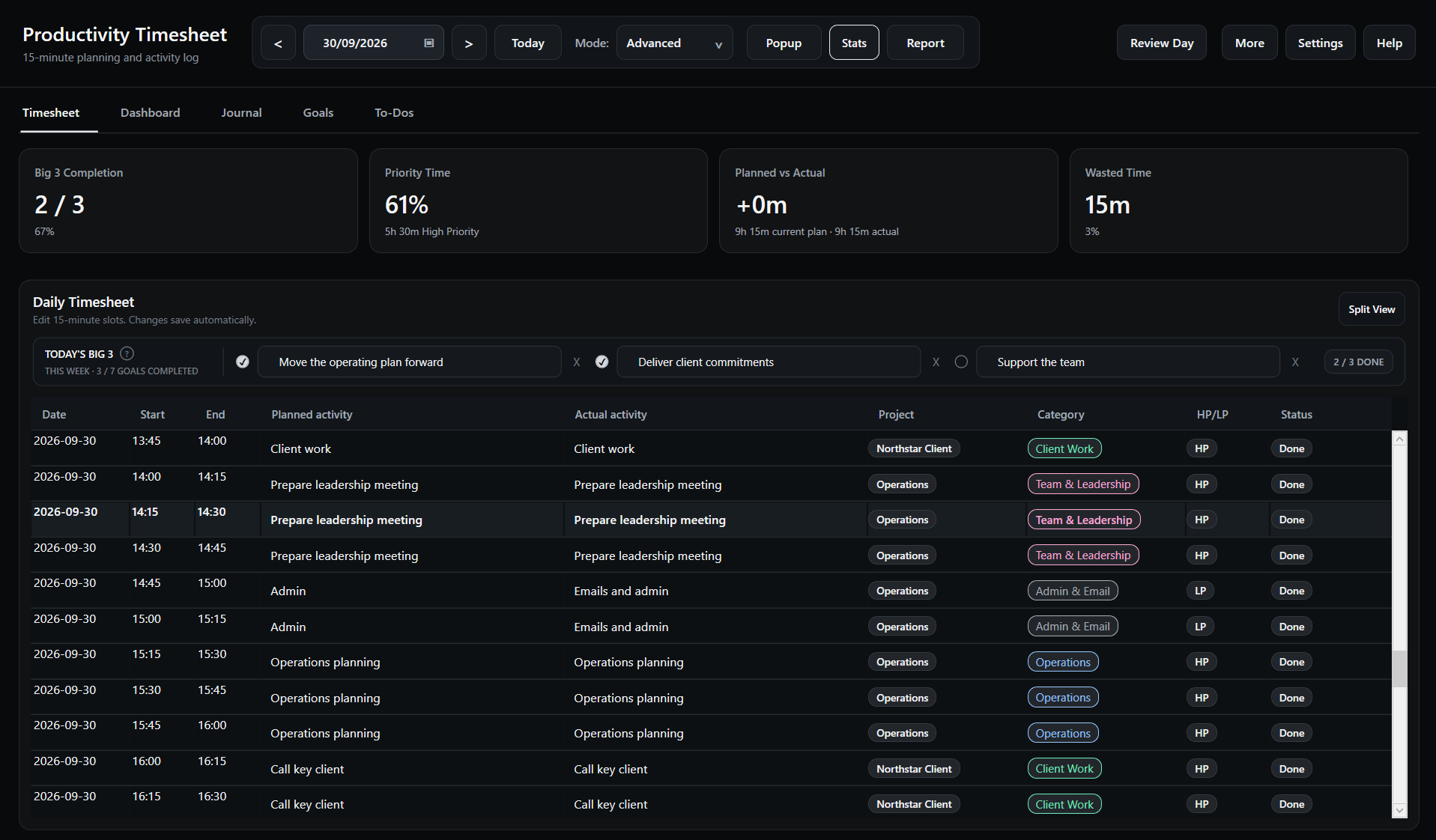Open Category dropdown 'Client Work' in 13:45 row
Image resolution: width=1436 pixels, height=840 pixels.
(1064, 448)
